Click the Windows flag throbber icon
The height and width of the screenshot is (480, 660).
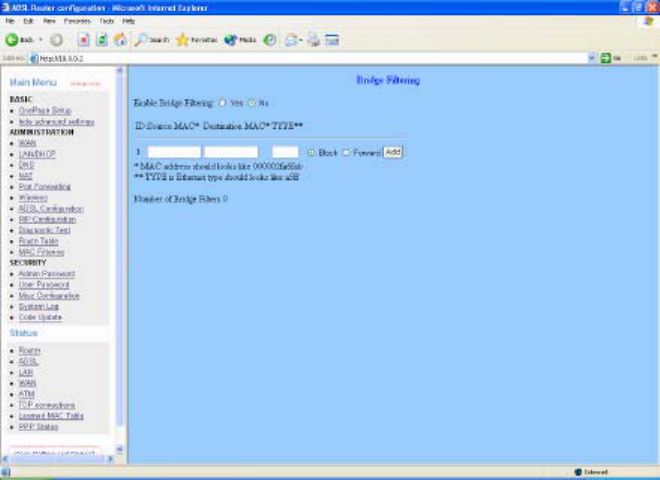(649, 22)
